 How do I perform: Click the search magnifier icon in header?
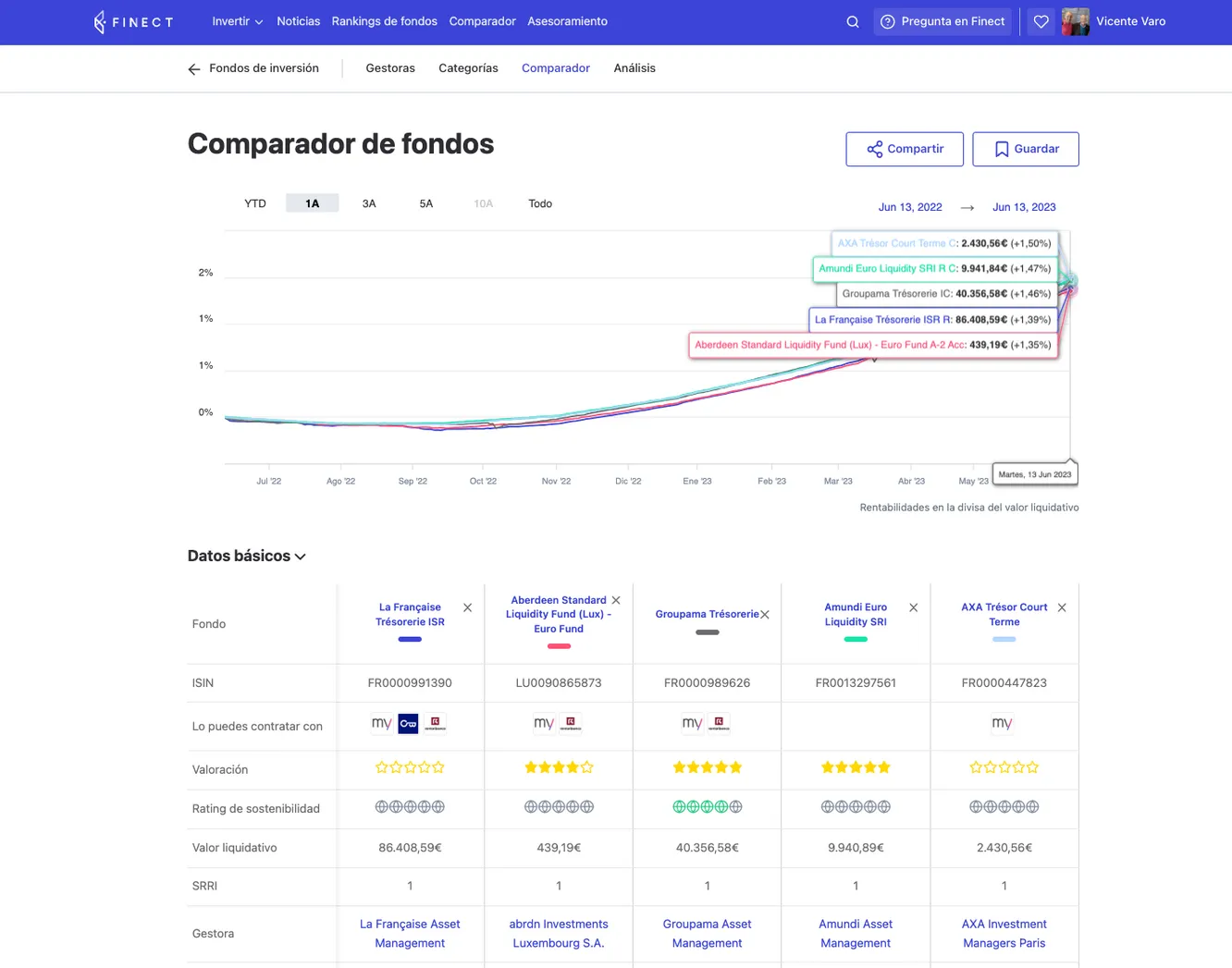(853, 22)
